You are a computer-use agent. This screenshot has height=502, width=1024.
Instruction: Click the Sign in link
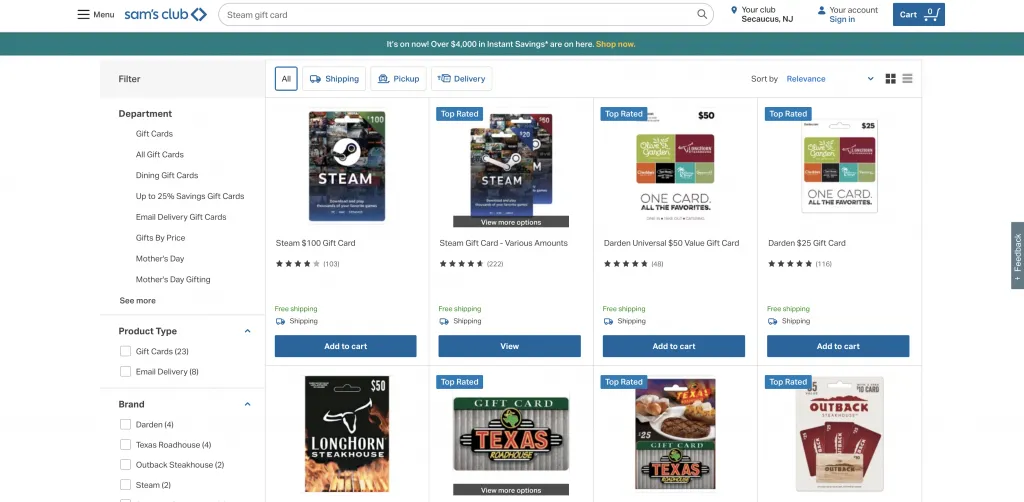pos(842,20)
